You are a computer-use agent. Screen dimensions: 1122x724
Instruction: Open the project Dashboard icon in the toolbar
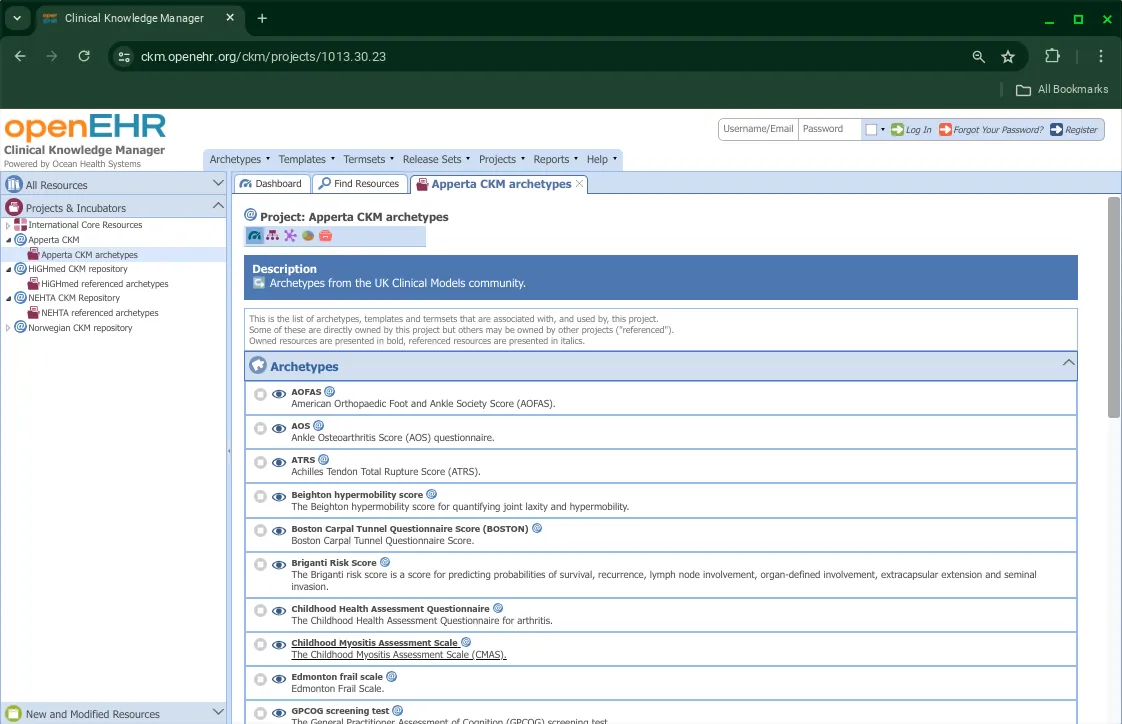255,235
